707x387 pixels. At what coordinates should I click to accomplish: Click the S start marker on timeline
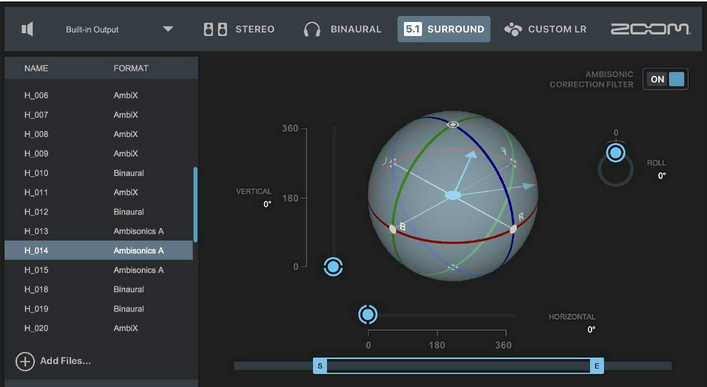point(320,366)
